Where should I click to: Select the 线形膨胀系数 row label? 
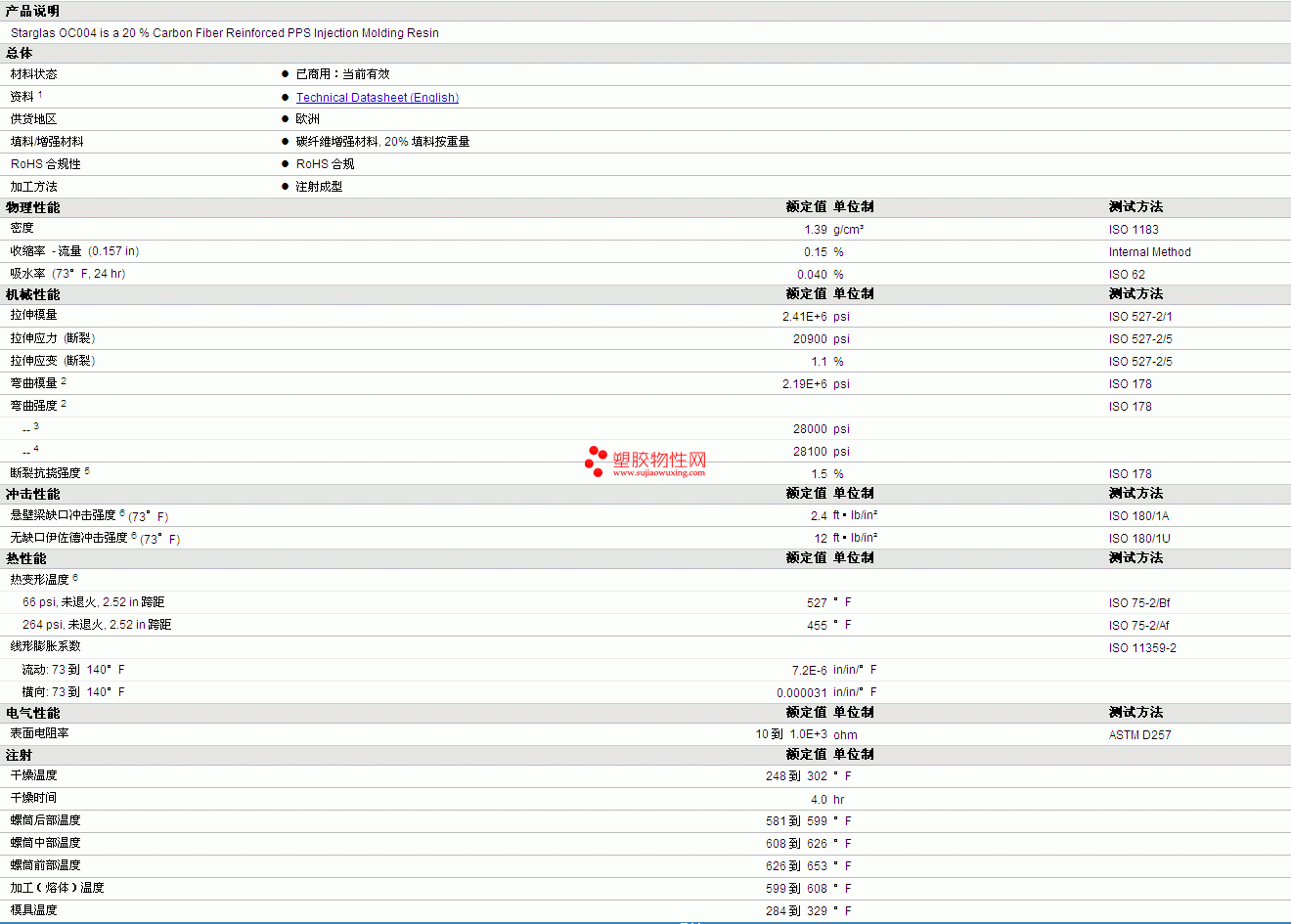(46, 646)
